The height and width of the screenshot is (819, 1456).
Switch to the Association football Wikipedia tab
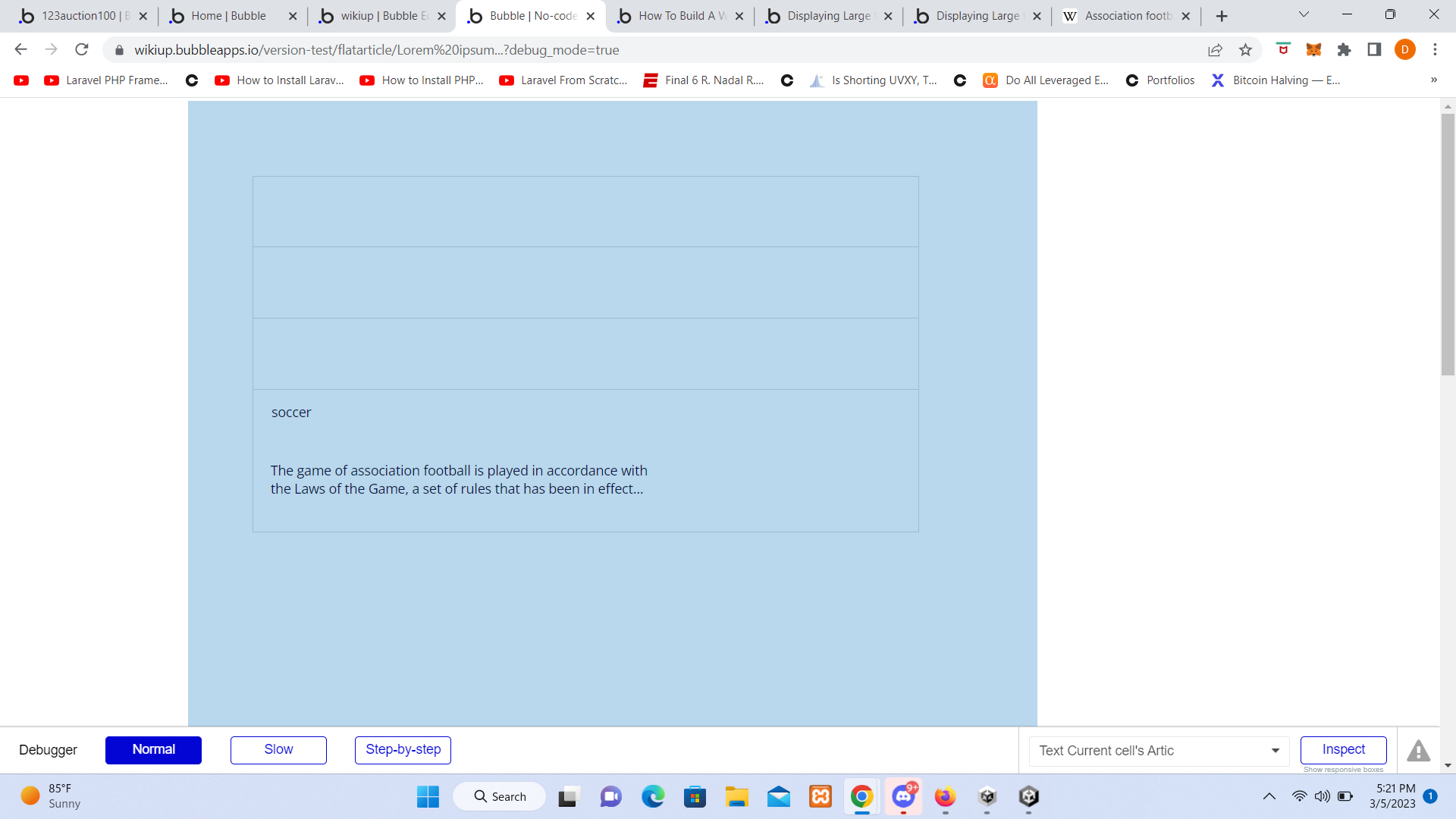(x=1126, y=16)
